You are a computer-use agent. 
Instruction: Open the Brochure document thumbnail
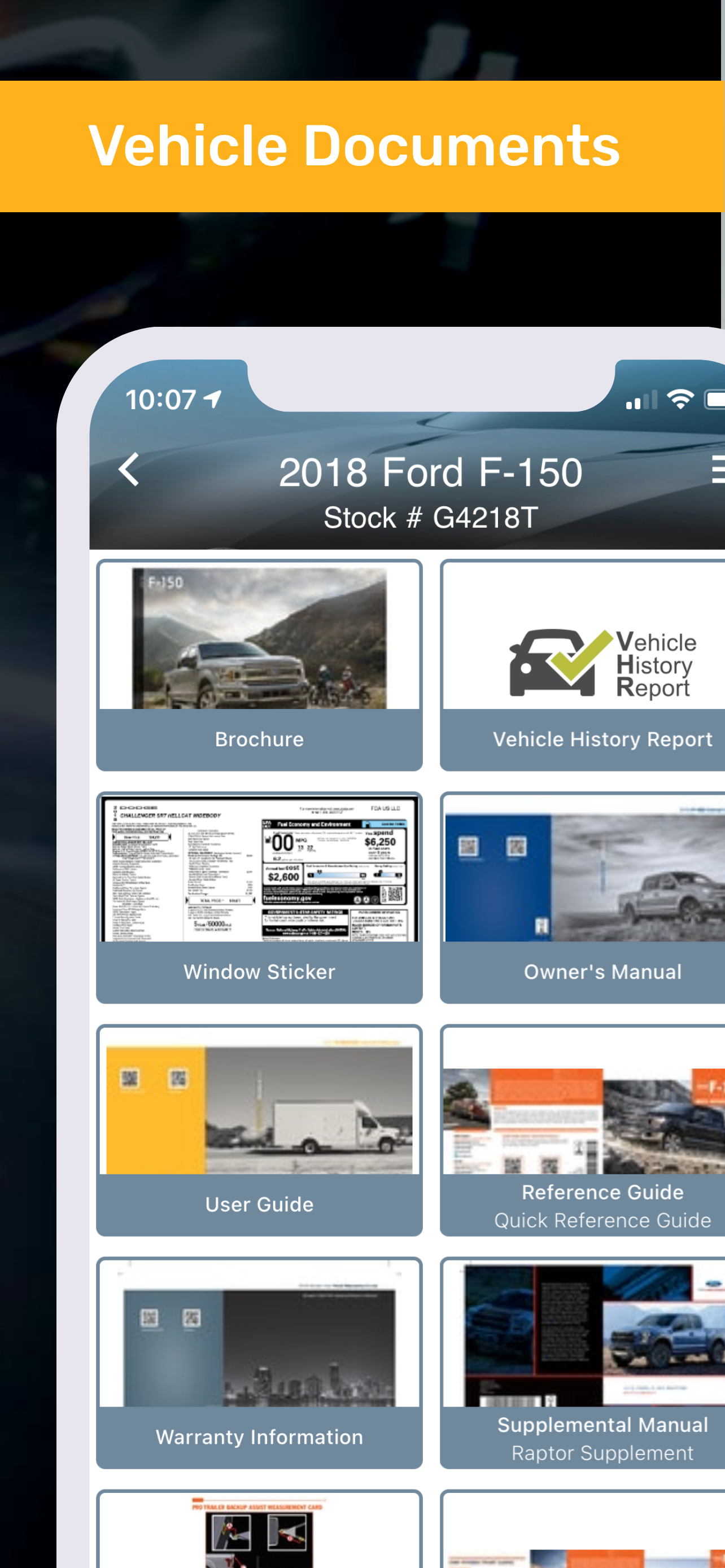pos(259,637)
